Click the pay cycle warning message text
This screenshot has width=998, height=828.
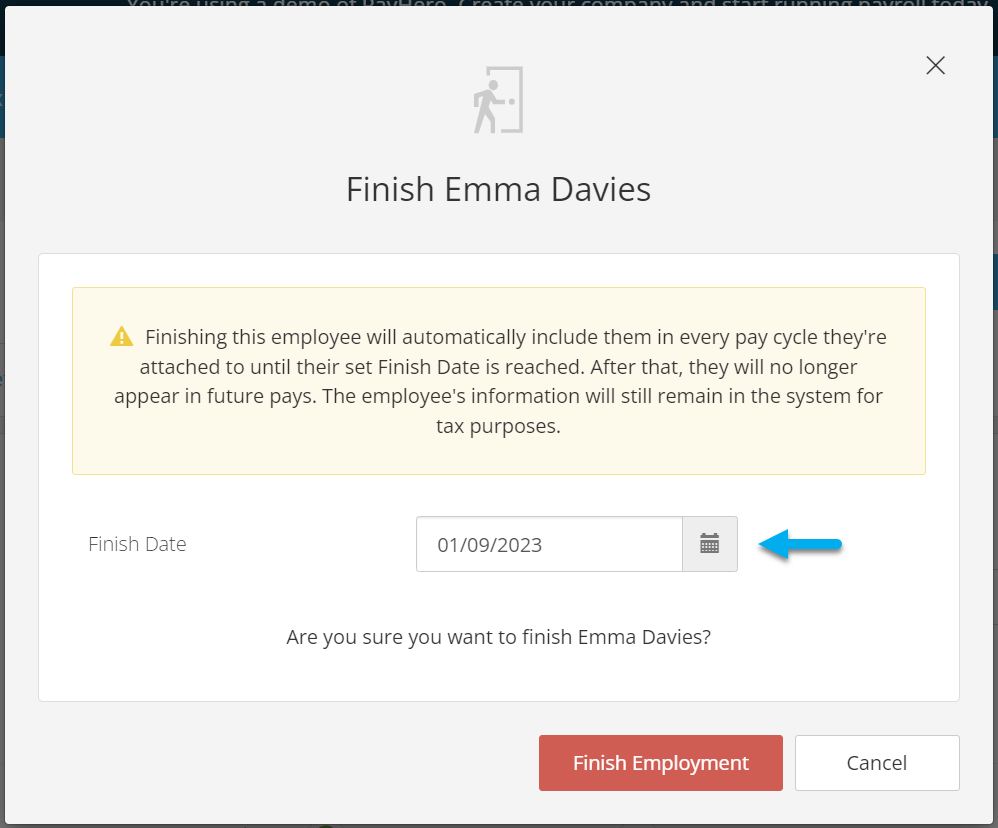[x=498, y=381]
